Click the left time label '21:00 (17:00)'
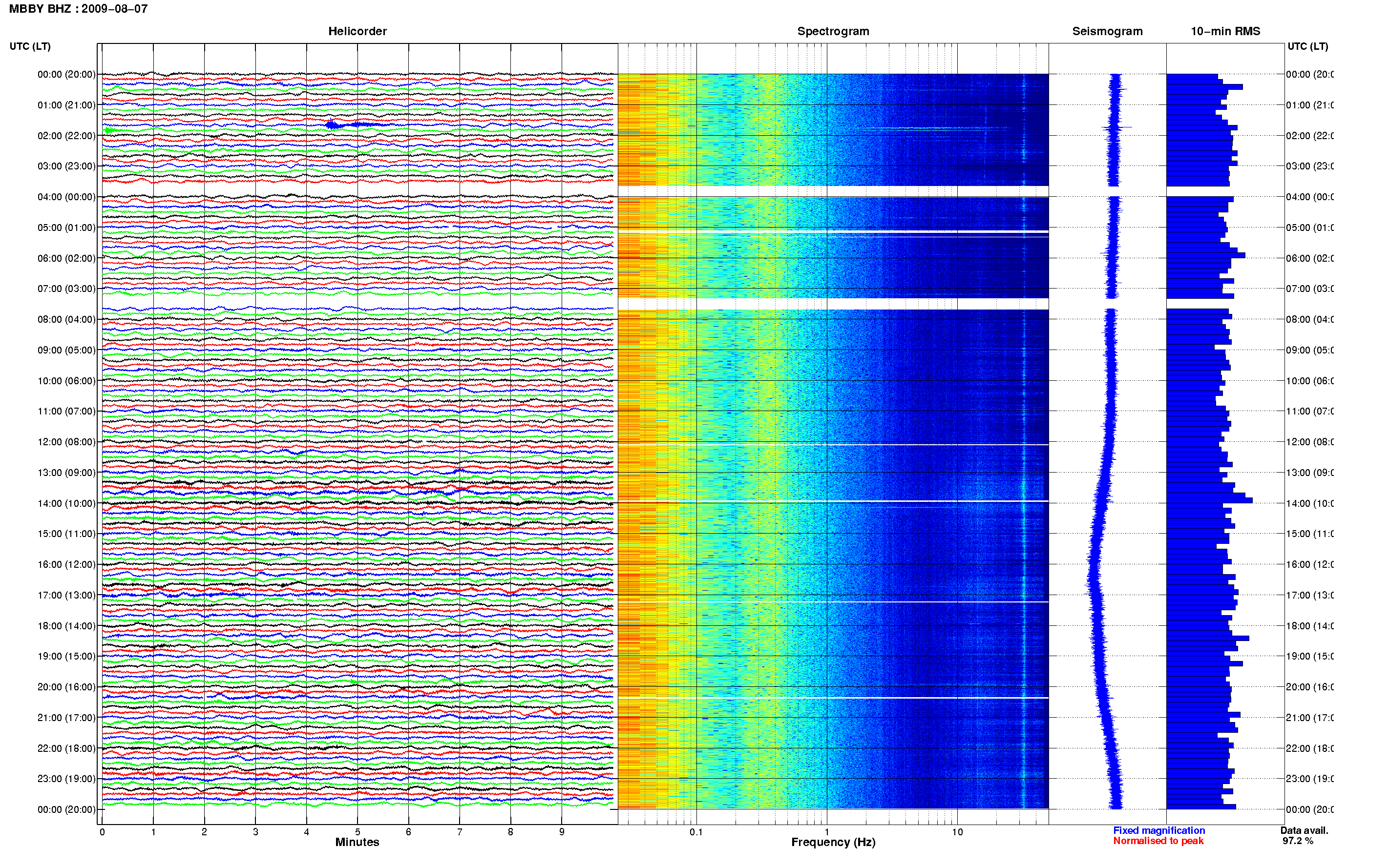Viewport: 1389px width, 868px height. pos(66,718)
